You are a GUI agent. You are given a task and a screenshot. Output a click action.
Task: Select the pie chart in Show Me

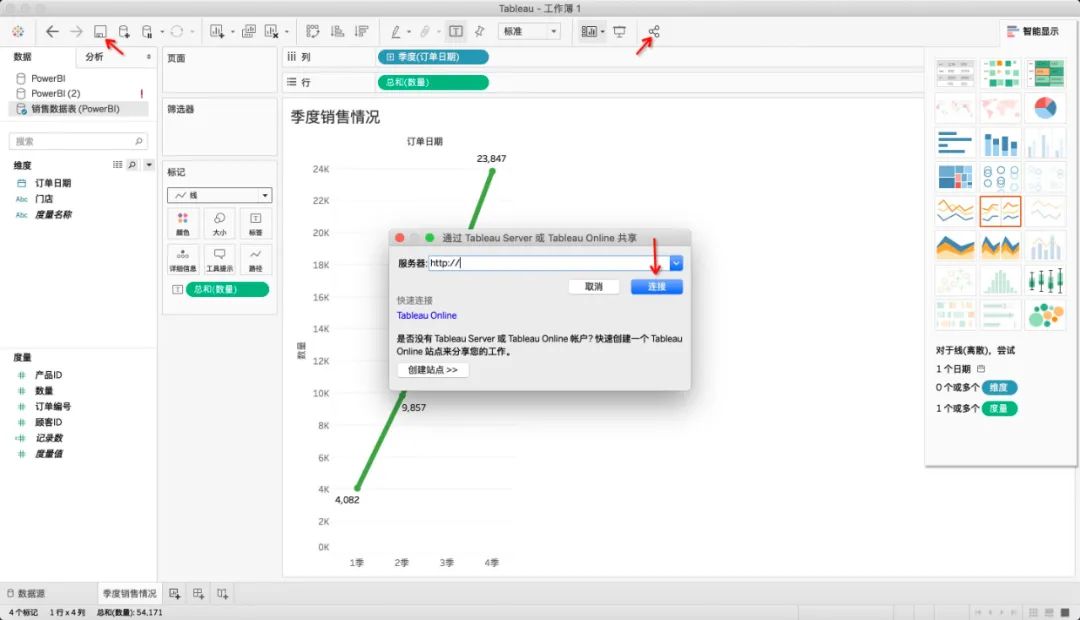pos(1045,108)
